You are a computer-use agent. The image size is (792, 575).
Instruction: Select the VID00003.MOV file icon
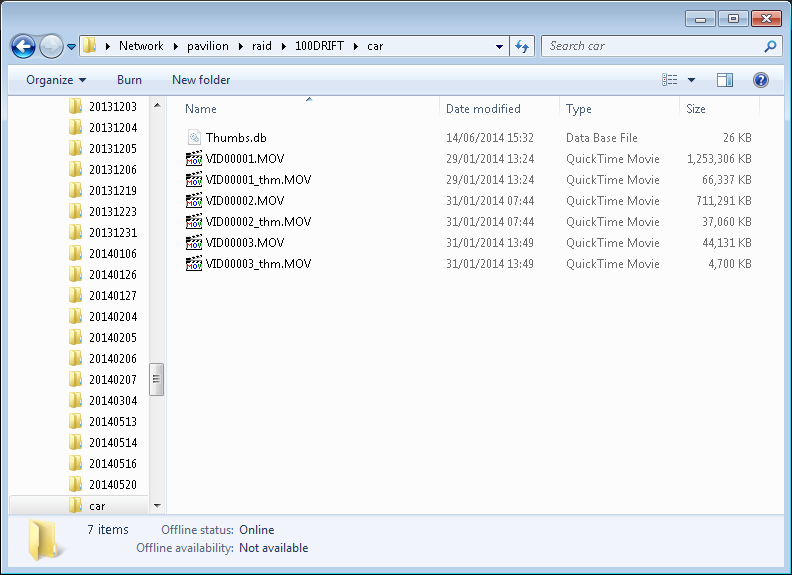coord(194,243)
